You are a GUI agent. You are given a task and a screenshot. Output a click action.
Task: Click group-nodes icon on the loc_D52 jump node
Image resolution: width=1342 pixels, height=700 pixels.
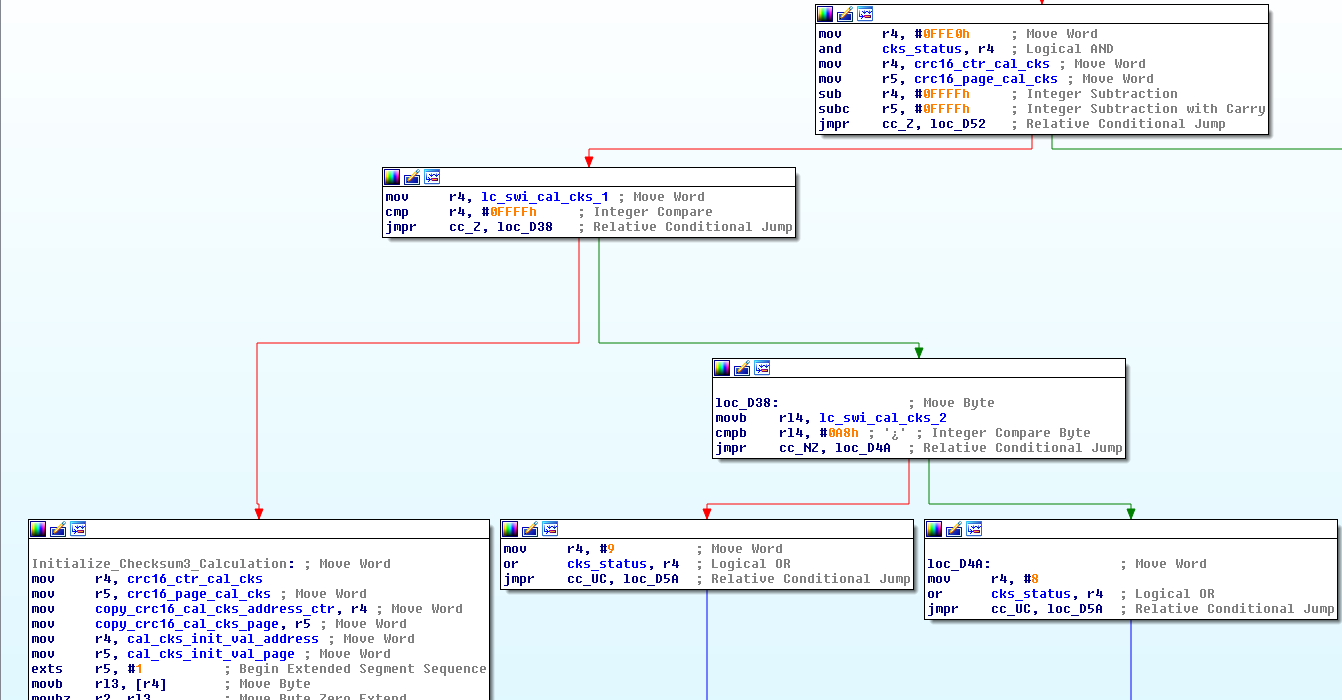pos(865,14)
